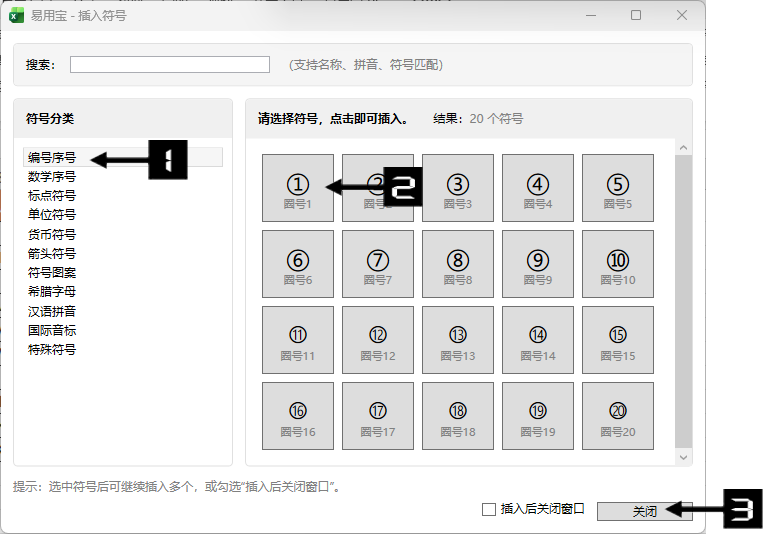Select the circled number 20 symbol
The width and height of the screenshot is (764, 534).
[617, 417]
